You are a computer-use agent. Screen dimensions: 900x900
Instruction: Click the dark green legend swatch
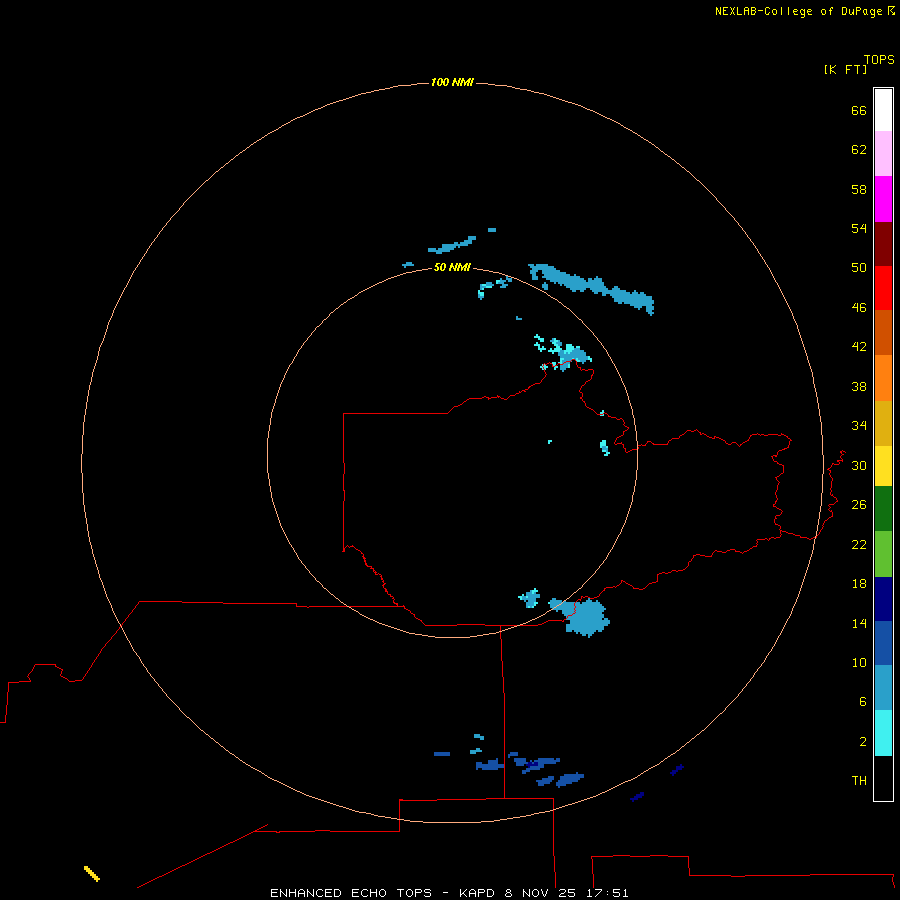tap(883, 509)
